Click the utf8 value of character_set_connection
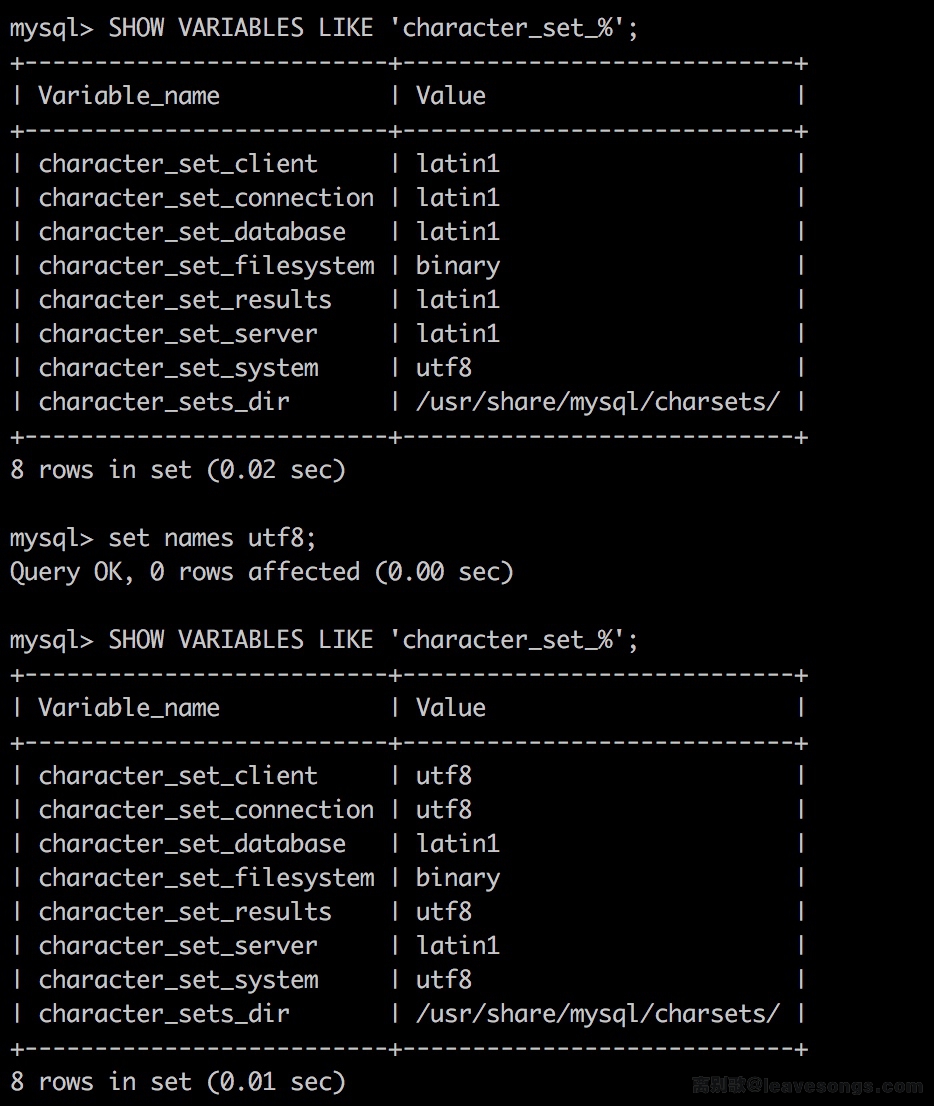 [x=444, y=810]
